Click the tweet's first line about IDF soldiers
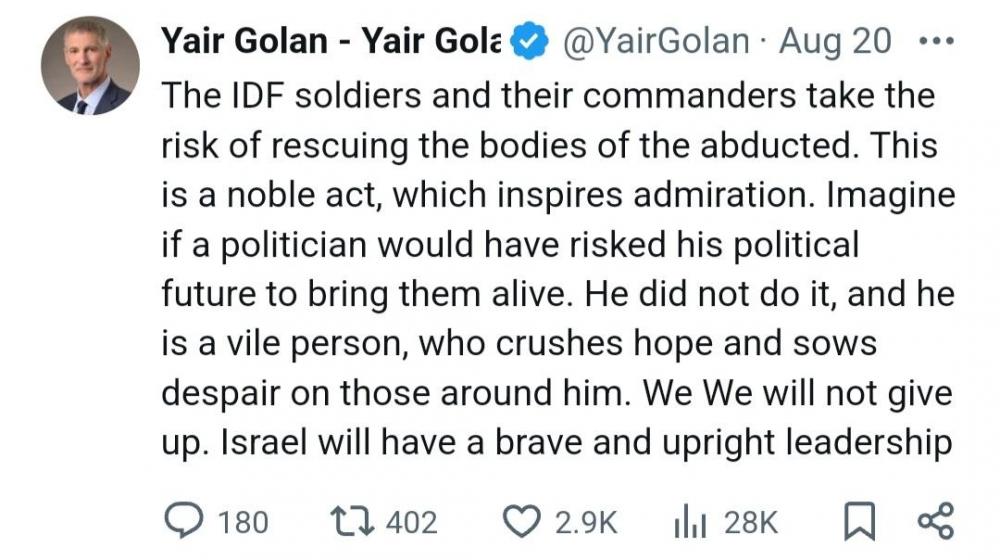The width and height of the screenshot is (1000, 560). [x=547, y=97]
